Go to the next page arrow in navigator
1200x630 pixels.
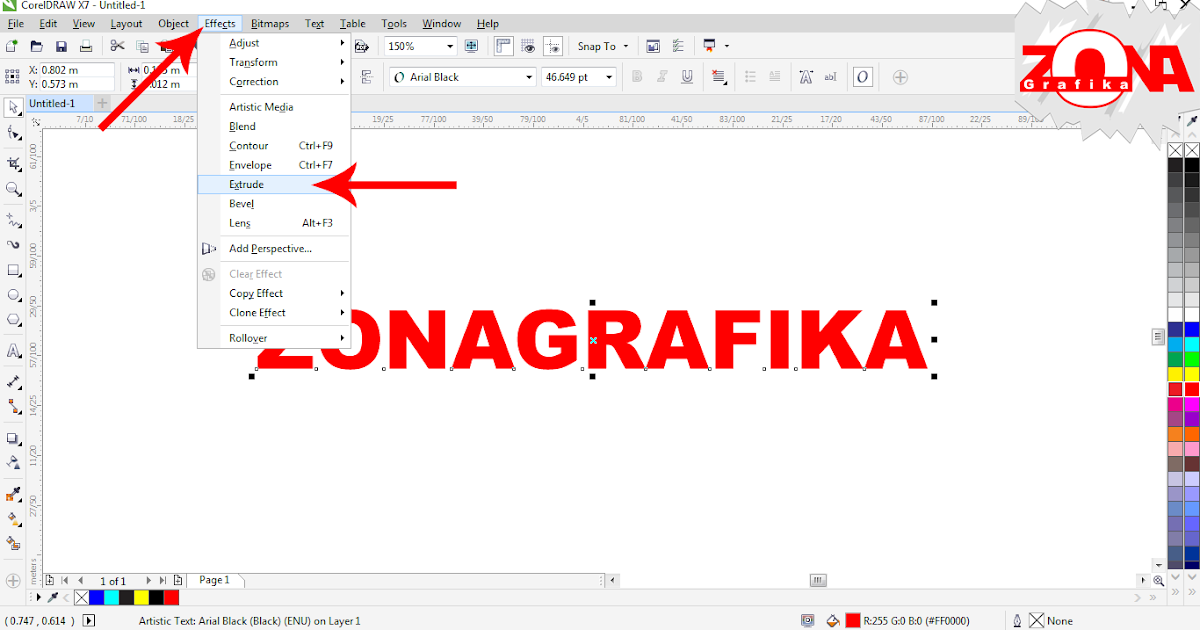pos(149,580)
